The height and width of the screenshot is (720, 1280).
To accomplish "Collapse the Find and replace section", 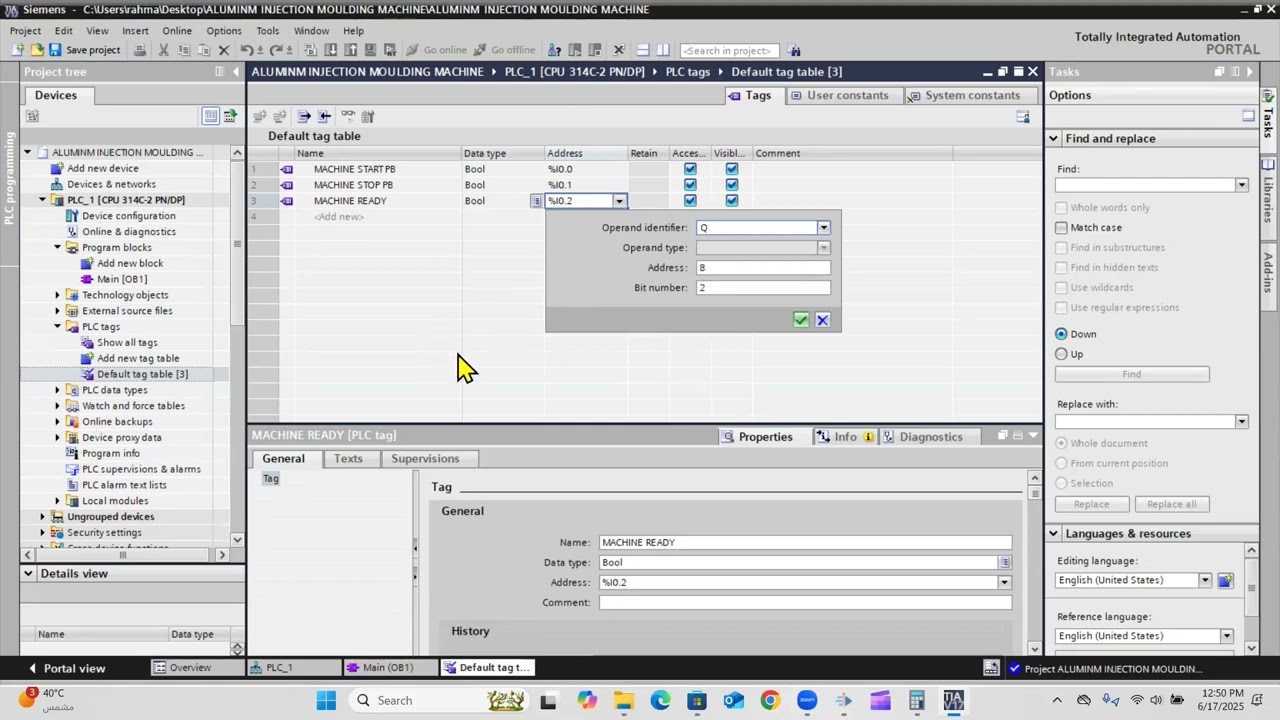I will click(x=1053, y=139).
